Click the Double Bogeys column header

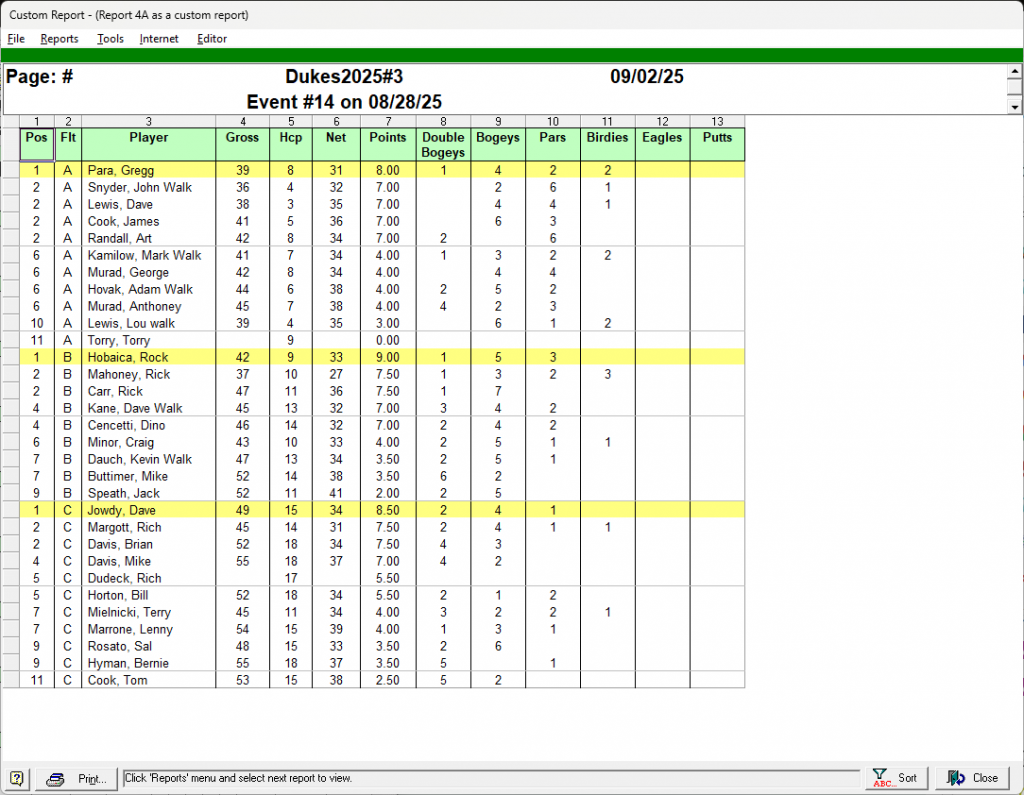[443, 144]
